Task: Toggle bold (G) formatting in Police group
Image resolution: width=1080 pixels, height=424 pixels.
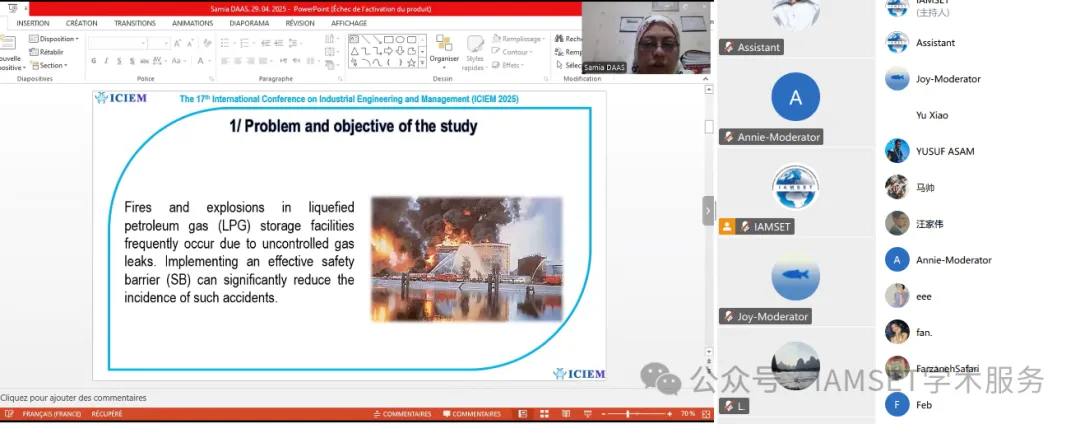Action: pyautogui.click(x=94, y=61)
